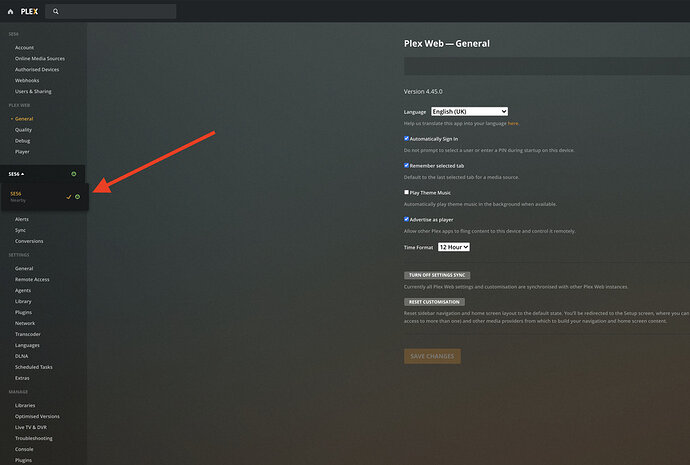Toggle Advertise as player checkbox
This screenshot has width=690, height=465.
[406, 219]
